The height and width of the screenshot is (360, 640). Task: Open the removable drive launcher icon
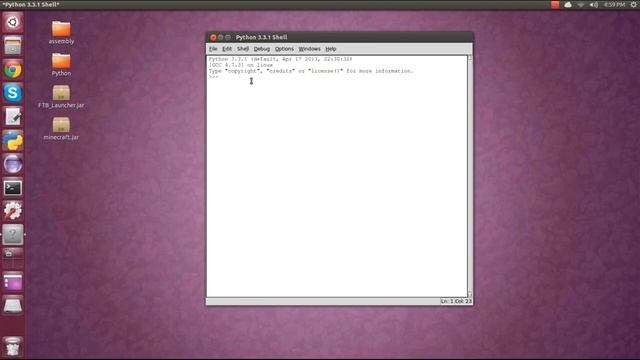point(13,304)
